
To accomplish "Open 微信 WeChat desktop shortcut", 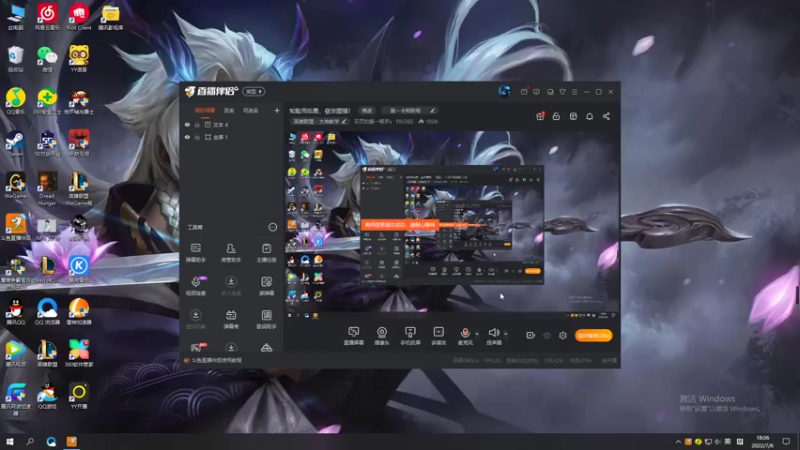I will [x=47, y=59].
